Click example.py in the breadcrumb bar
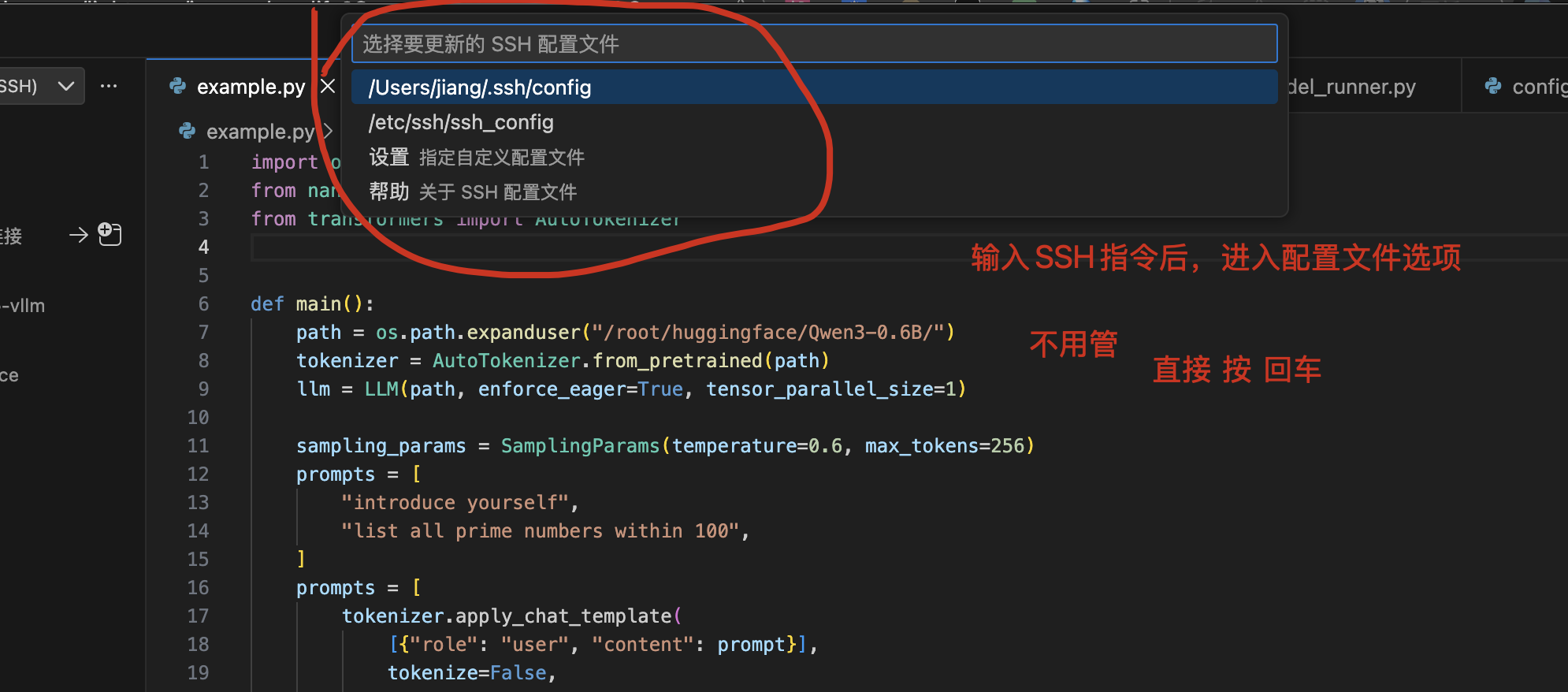This screenshot has width=1568, height=692. point(259,132)
